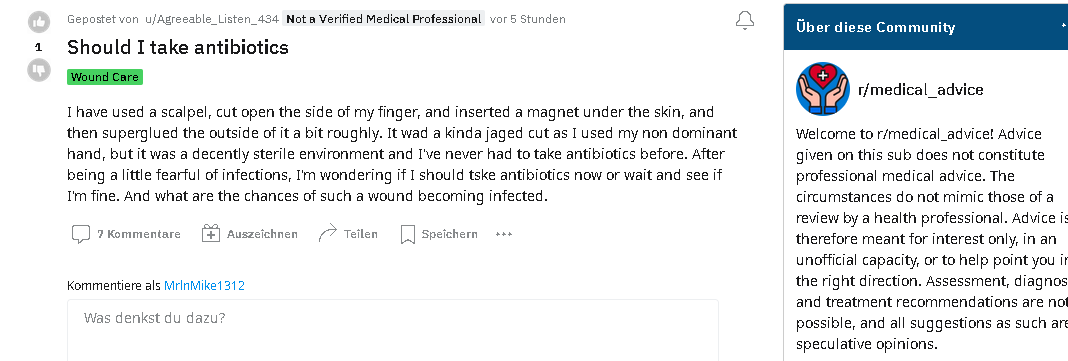The image size is (1068, 361).
Task: Open the three-dot more options menu
Action: tap(504, 234)
